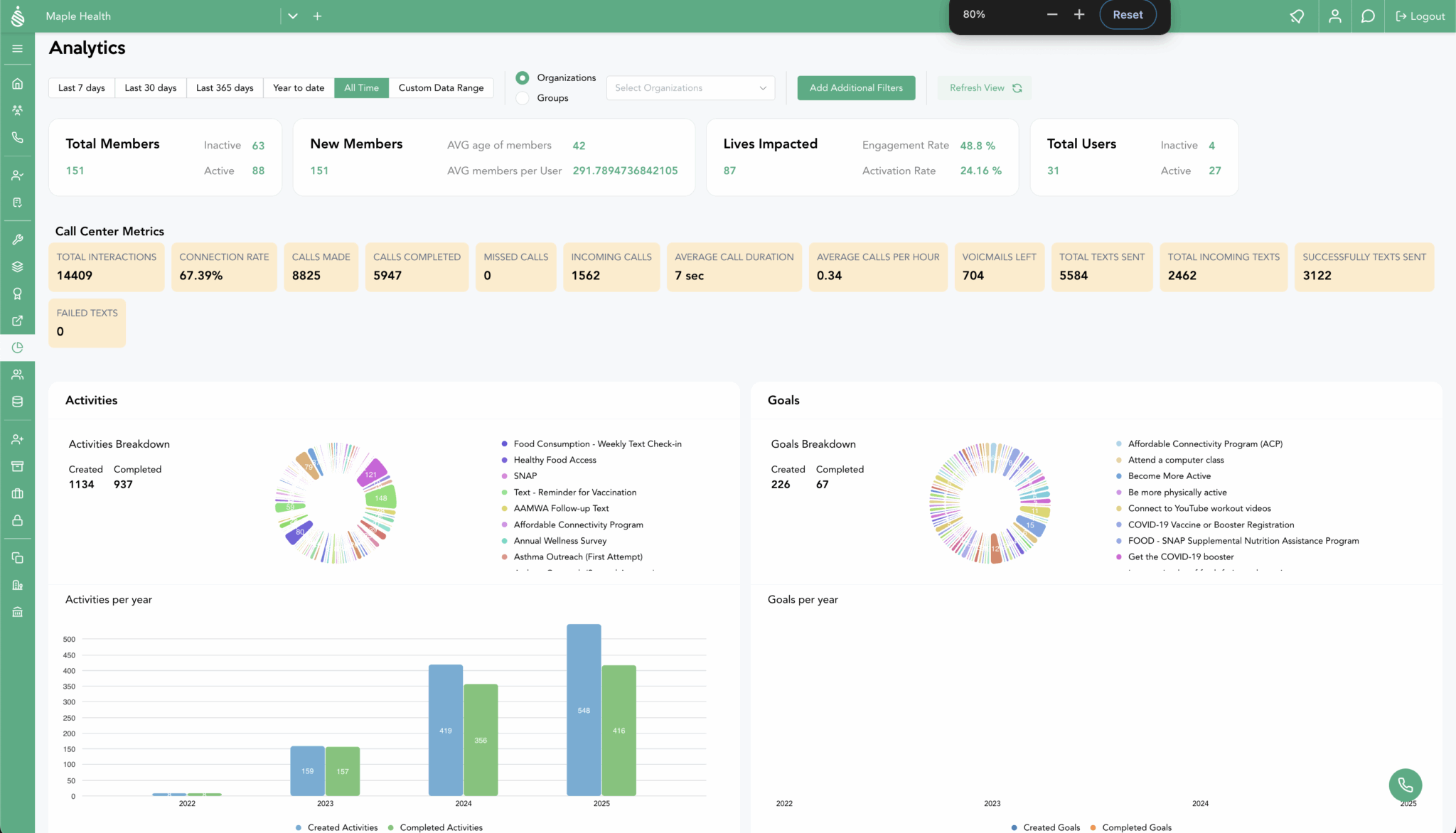Select the Groups radio button

pos(523,98)
